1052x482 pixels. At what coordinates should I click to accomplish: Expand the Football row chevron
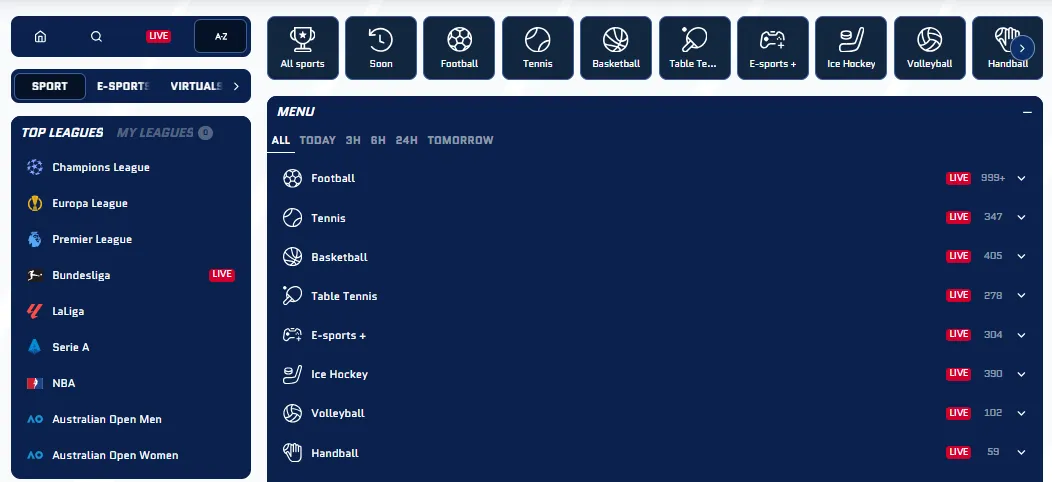click(x=1021, y=179)
